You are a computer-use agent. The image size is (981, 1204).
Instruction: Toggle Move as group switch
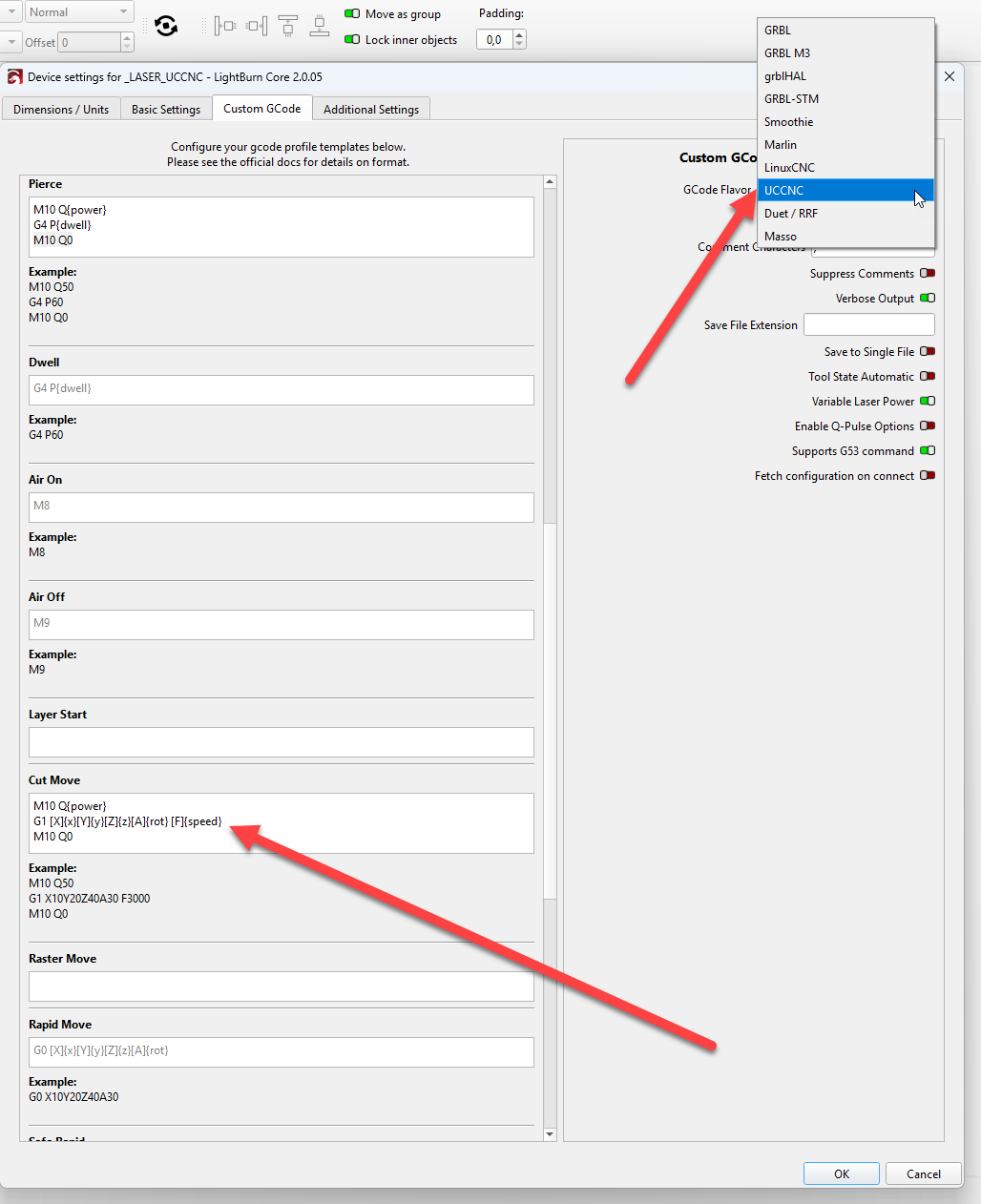tap(352, 14)
